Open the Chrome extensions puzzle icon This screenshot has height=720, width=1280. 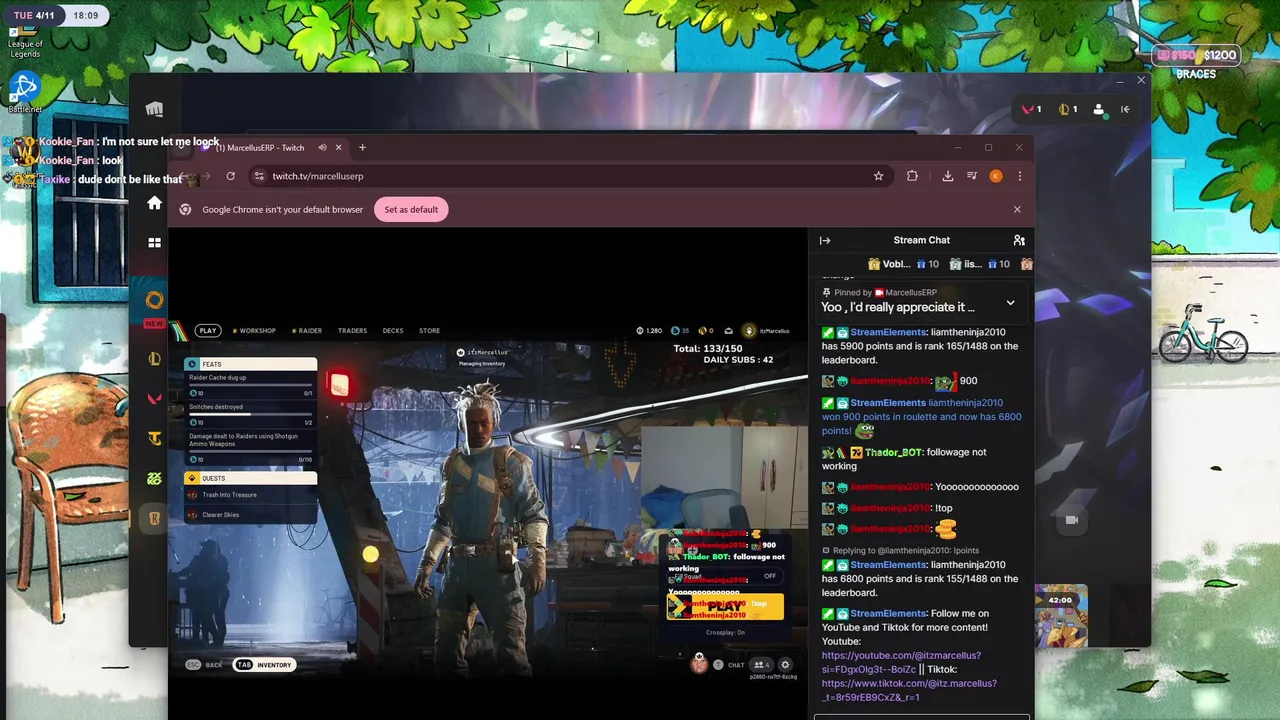(912, 176)
